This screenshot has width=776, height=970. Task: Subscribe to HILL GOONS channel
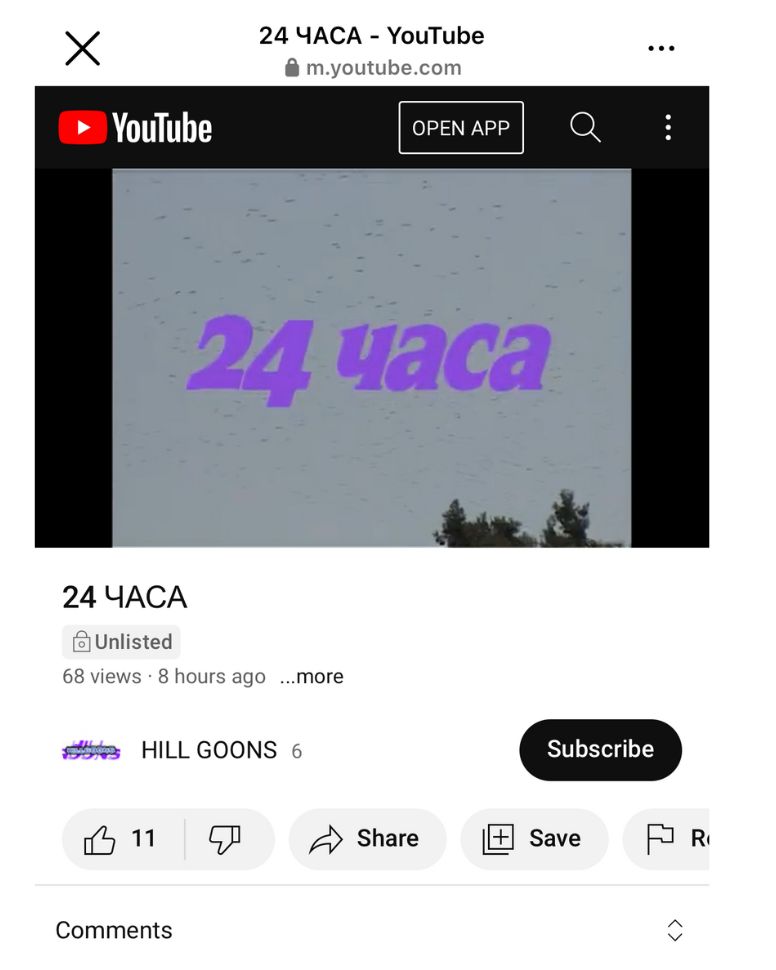pos(600,750)
